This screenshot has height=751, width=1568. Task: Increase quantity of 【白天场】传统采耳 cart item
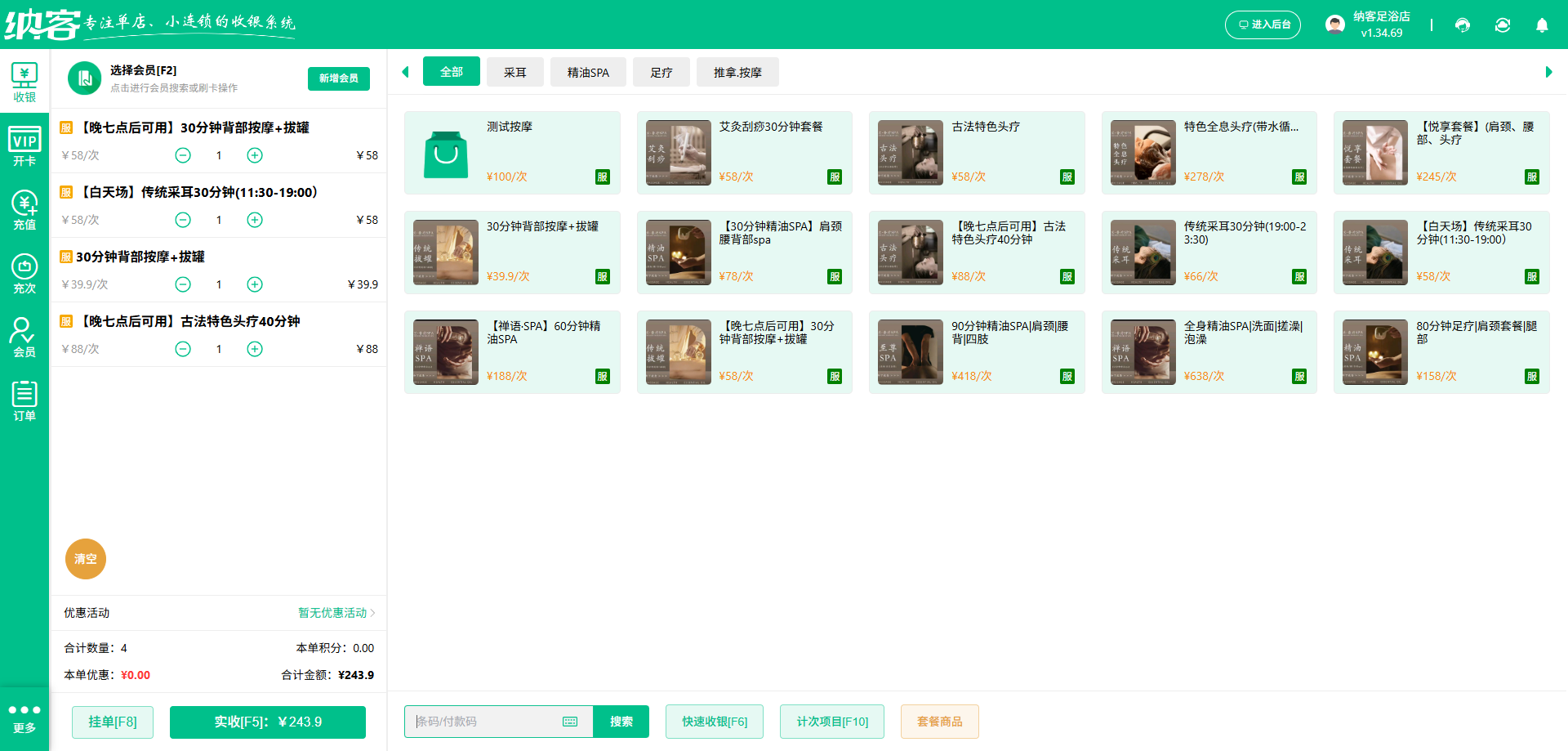tap(255, 220)
